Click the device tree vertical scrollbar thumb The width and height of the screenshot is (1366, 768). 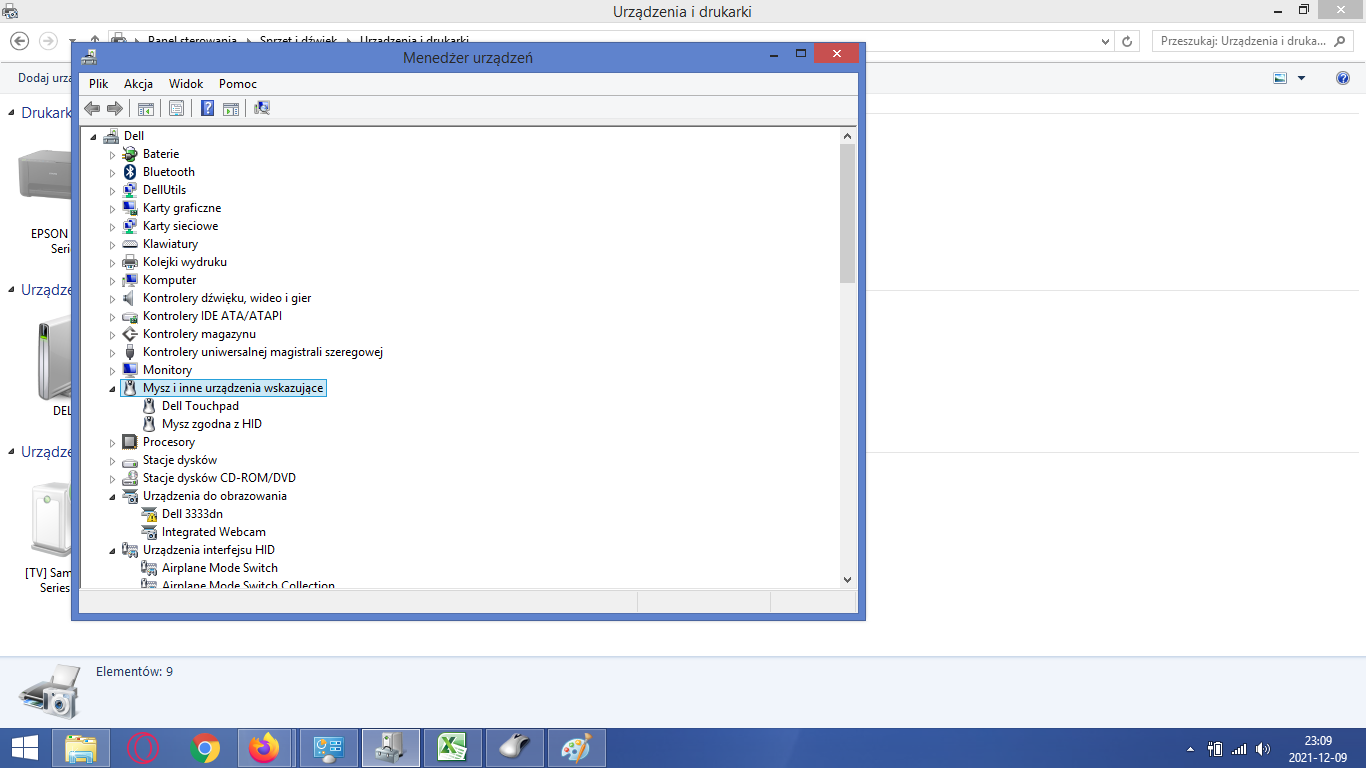(847, 212)
